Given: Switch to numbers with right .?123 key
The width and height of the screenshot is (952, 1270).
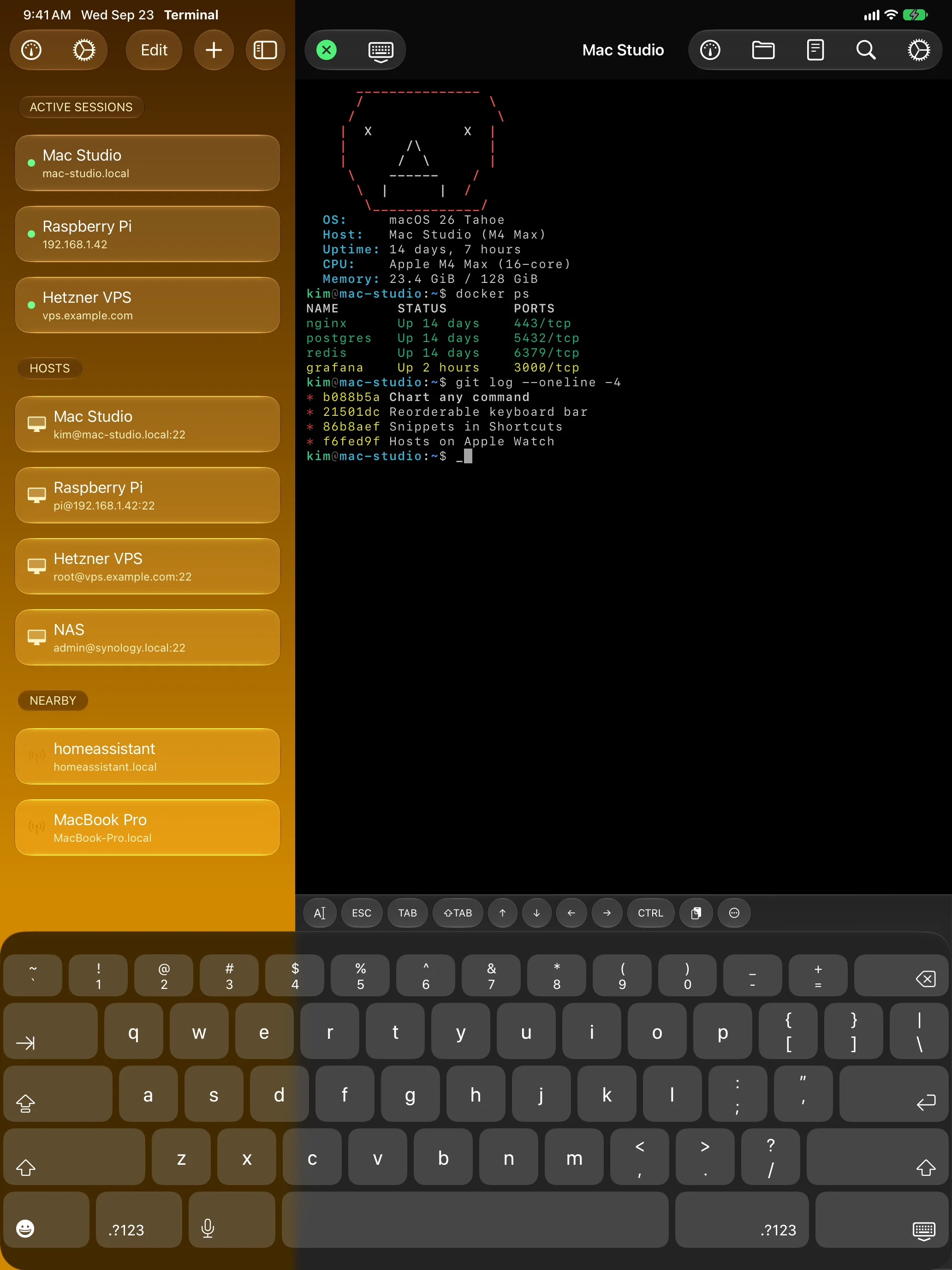Looking at the screenshot, I should [x=742, y=1220].
